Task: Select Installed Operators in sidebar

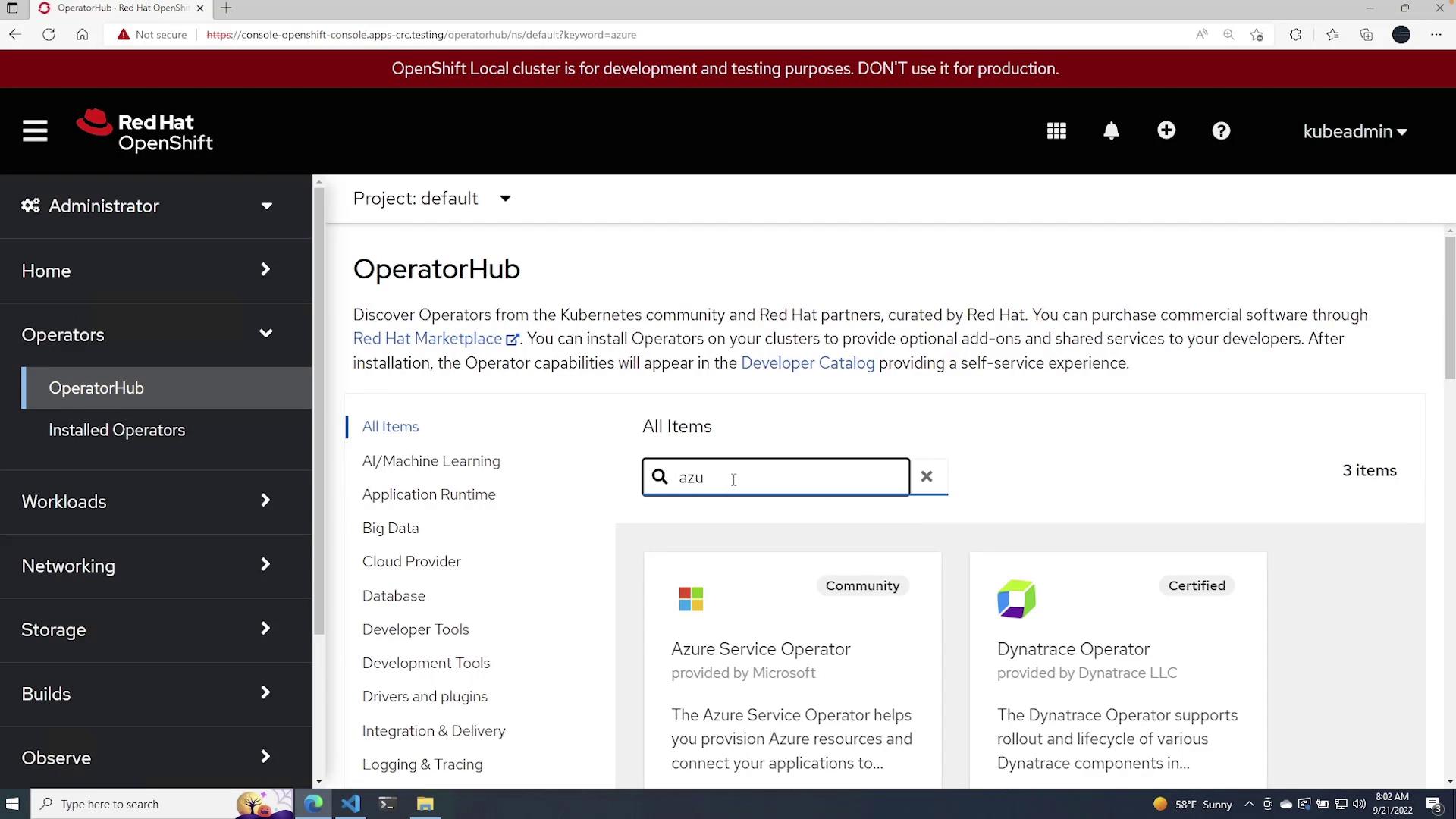Action: [117, 430]
